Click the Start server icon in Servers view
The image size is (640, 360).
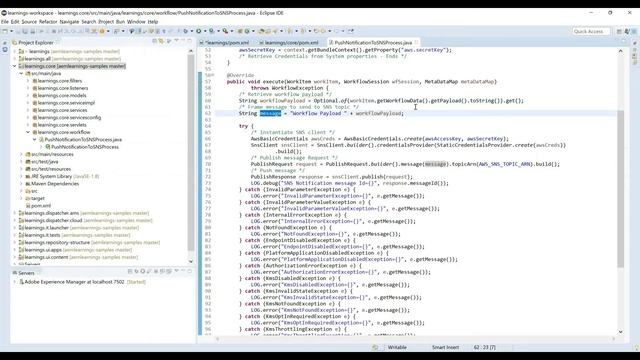tap(142, 271)
